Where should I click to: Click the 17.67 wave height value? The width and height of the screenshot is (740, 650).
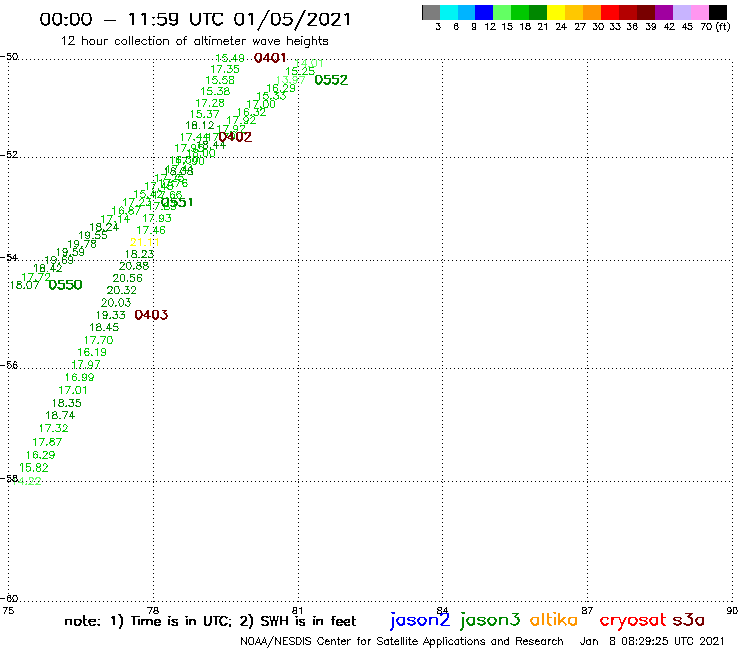[47, 442]
